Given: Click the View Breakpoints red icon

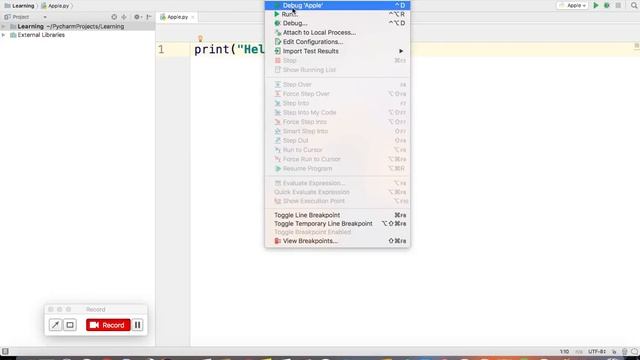Looking at the screenshot, I should click(278, 241).
